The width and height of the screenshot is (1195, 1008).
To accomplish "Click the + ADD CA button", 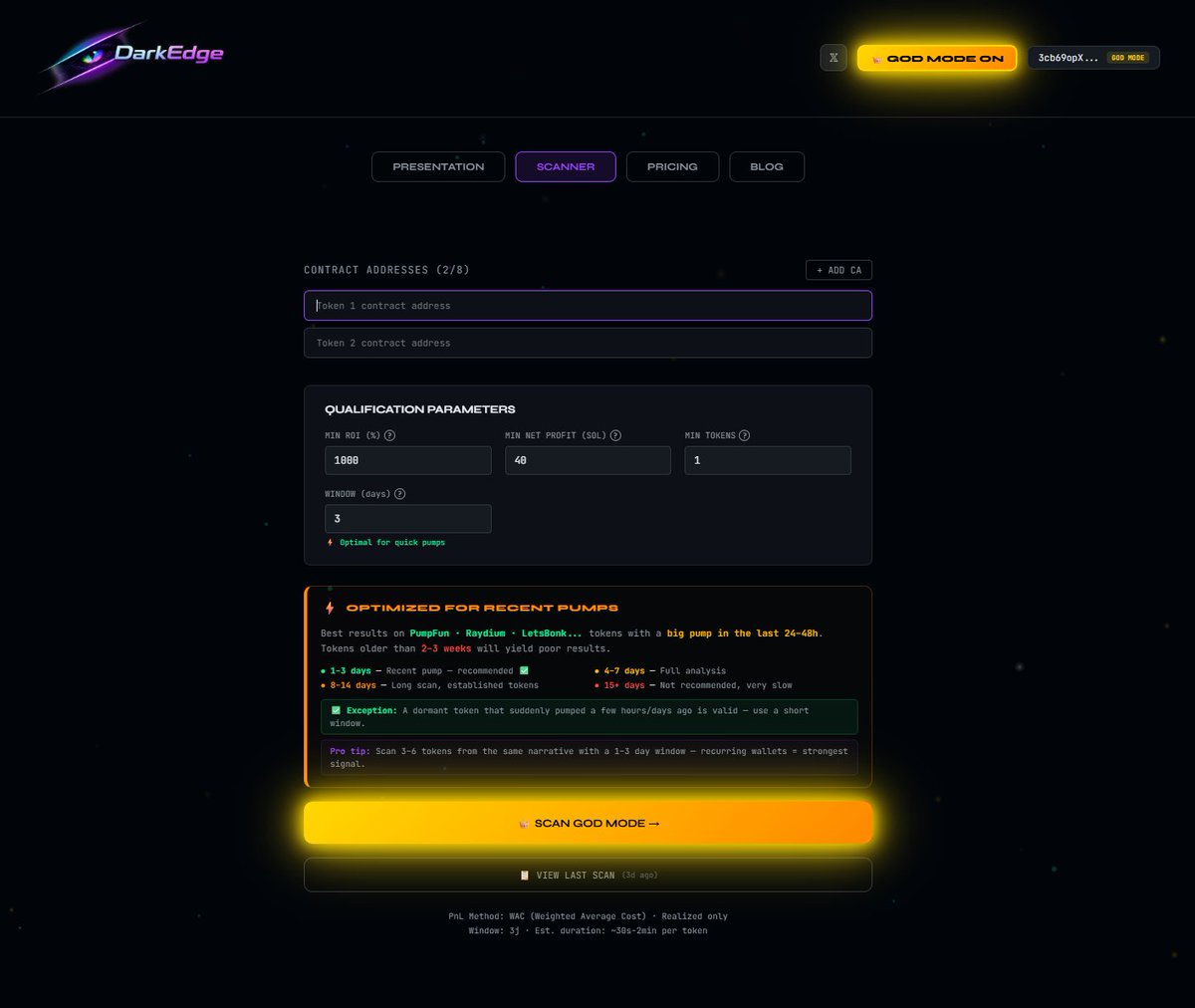I will [x=838, y=270].
